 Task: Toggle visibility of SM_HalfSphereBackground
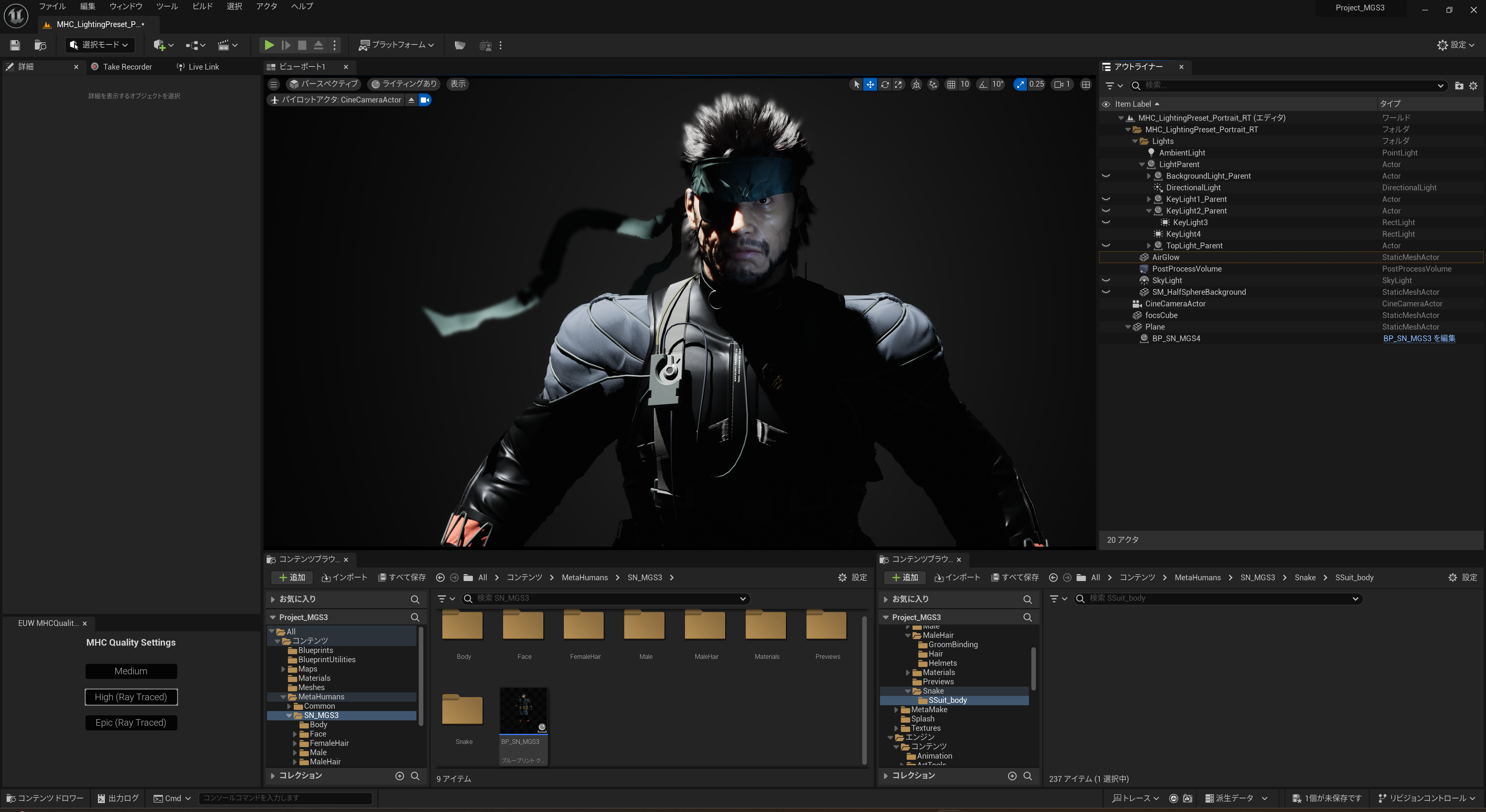pyautogui.click(x=1106, y=292)
